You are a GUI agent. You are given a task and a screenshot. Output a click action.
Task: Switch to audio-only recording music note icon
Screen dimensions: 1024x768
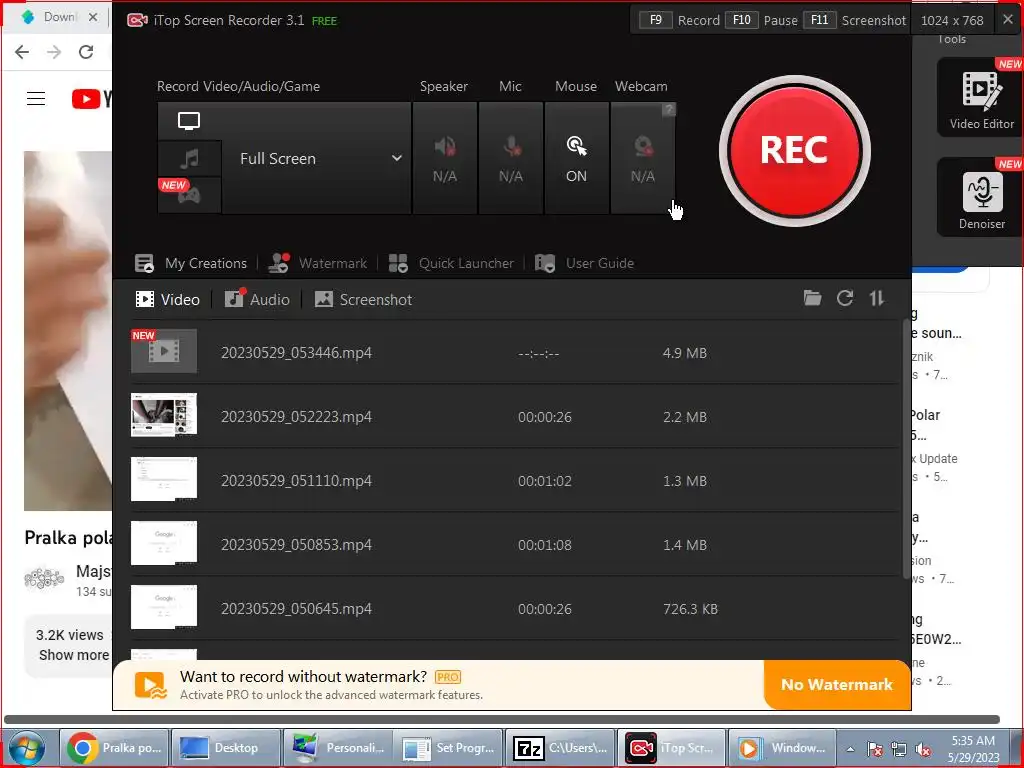click(x=189, y=158)
